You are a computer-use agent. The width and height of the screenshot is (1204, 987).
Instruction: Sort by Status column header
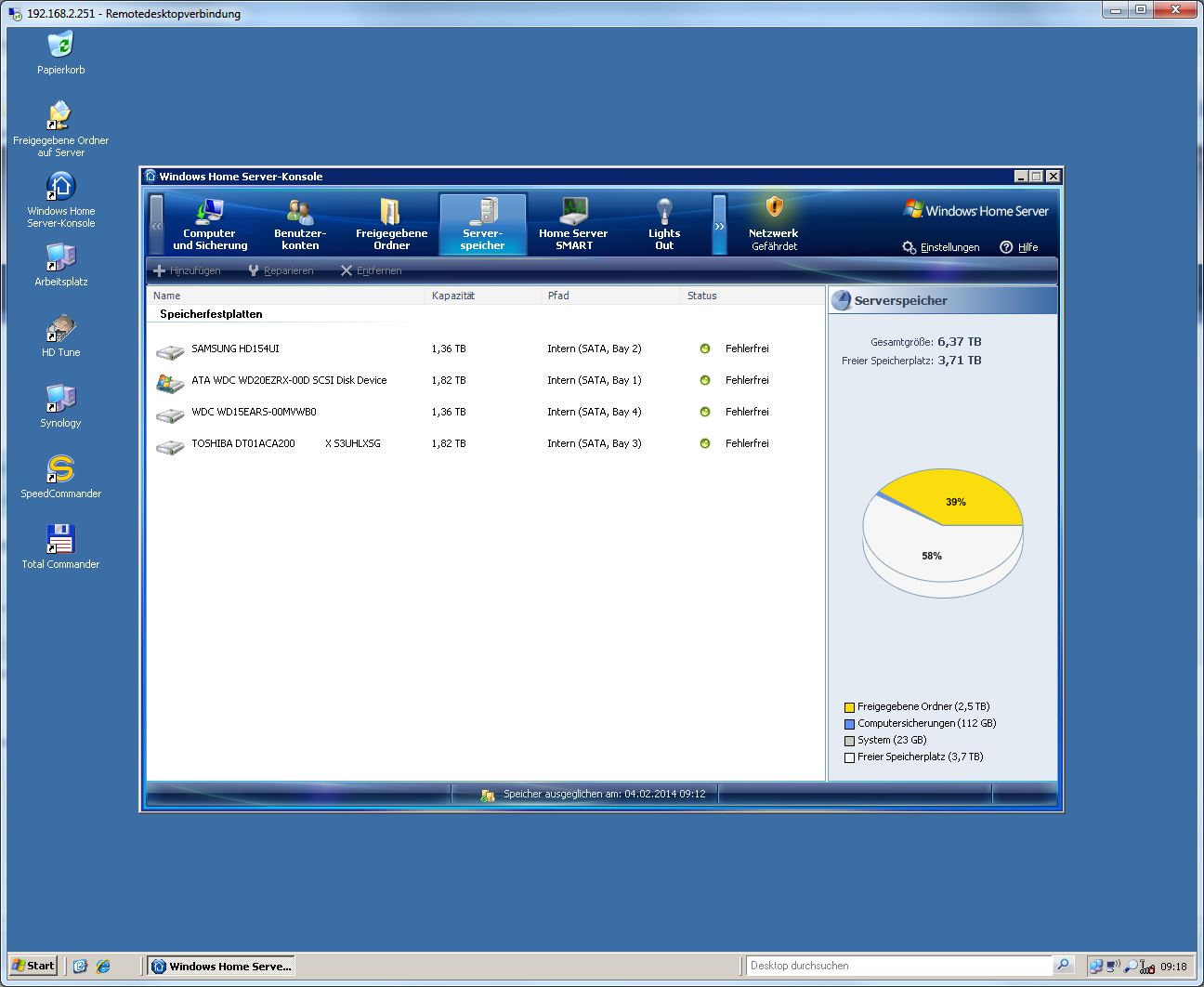click(752, 296)
